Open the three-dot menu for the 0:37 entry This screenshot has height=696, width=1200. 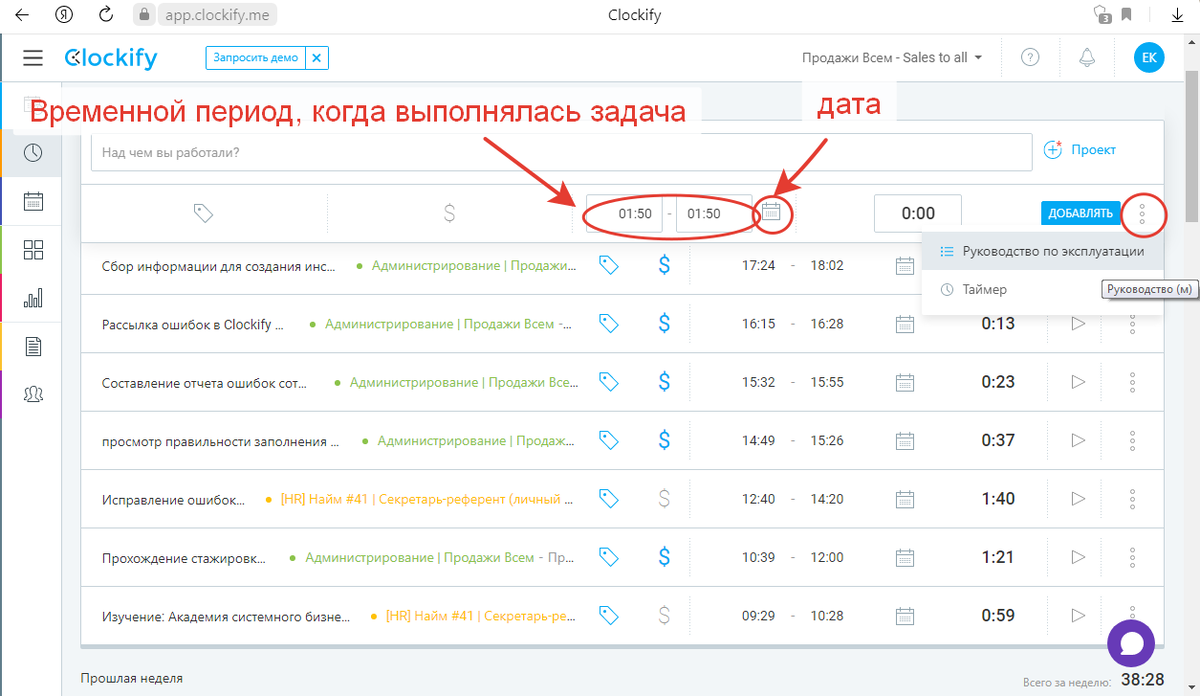click(x=1132, y=440)
